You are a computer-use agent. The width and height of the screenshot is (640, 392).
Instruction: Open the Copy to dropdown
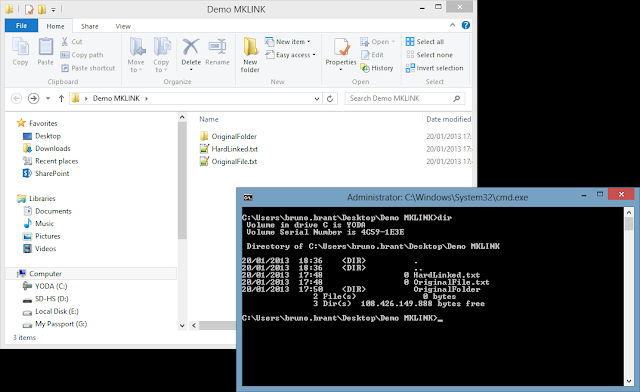click(161, 55)
